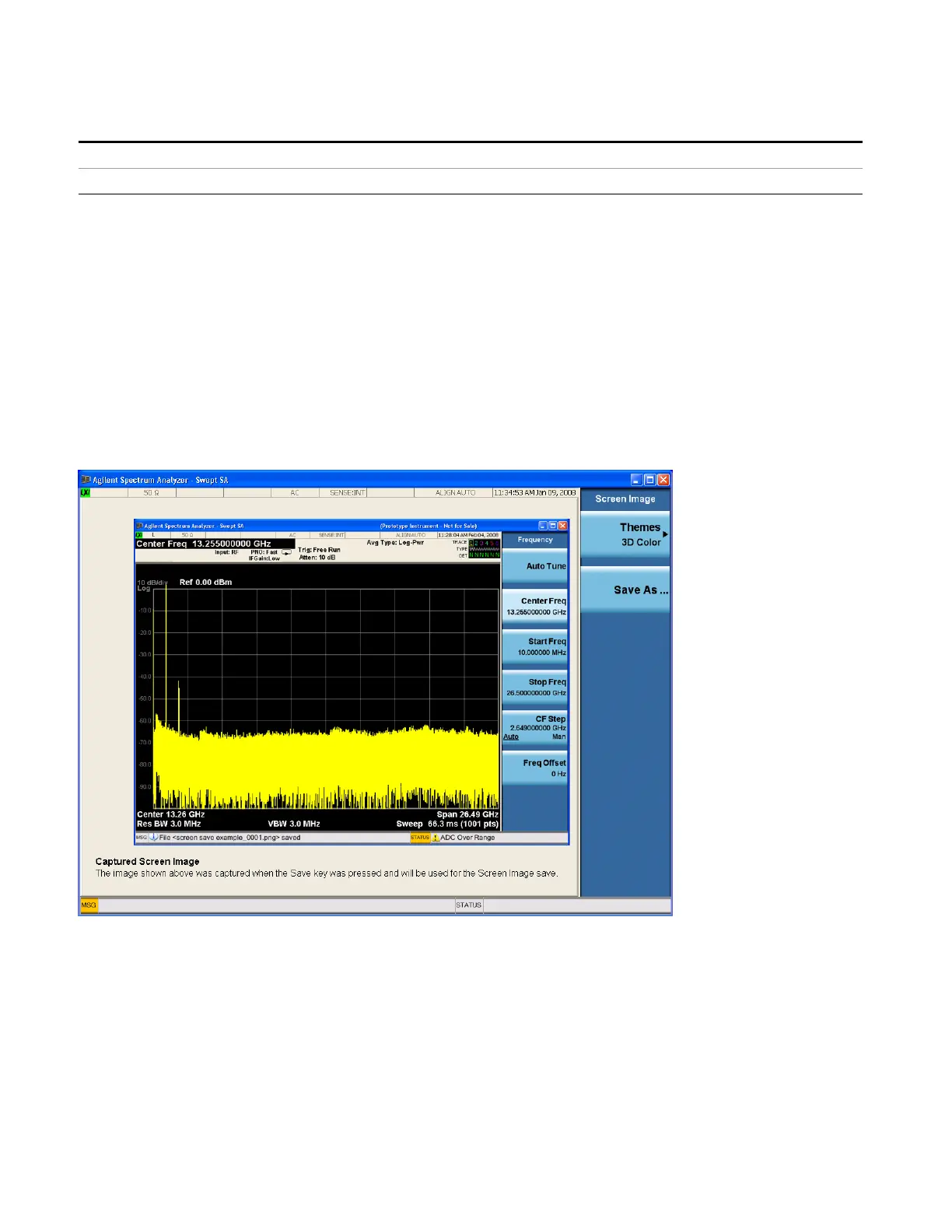
Task: Click the Res BW 3.0 MHz label
Action: pos(169,824)
